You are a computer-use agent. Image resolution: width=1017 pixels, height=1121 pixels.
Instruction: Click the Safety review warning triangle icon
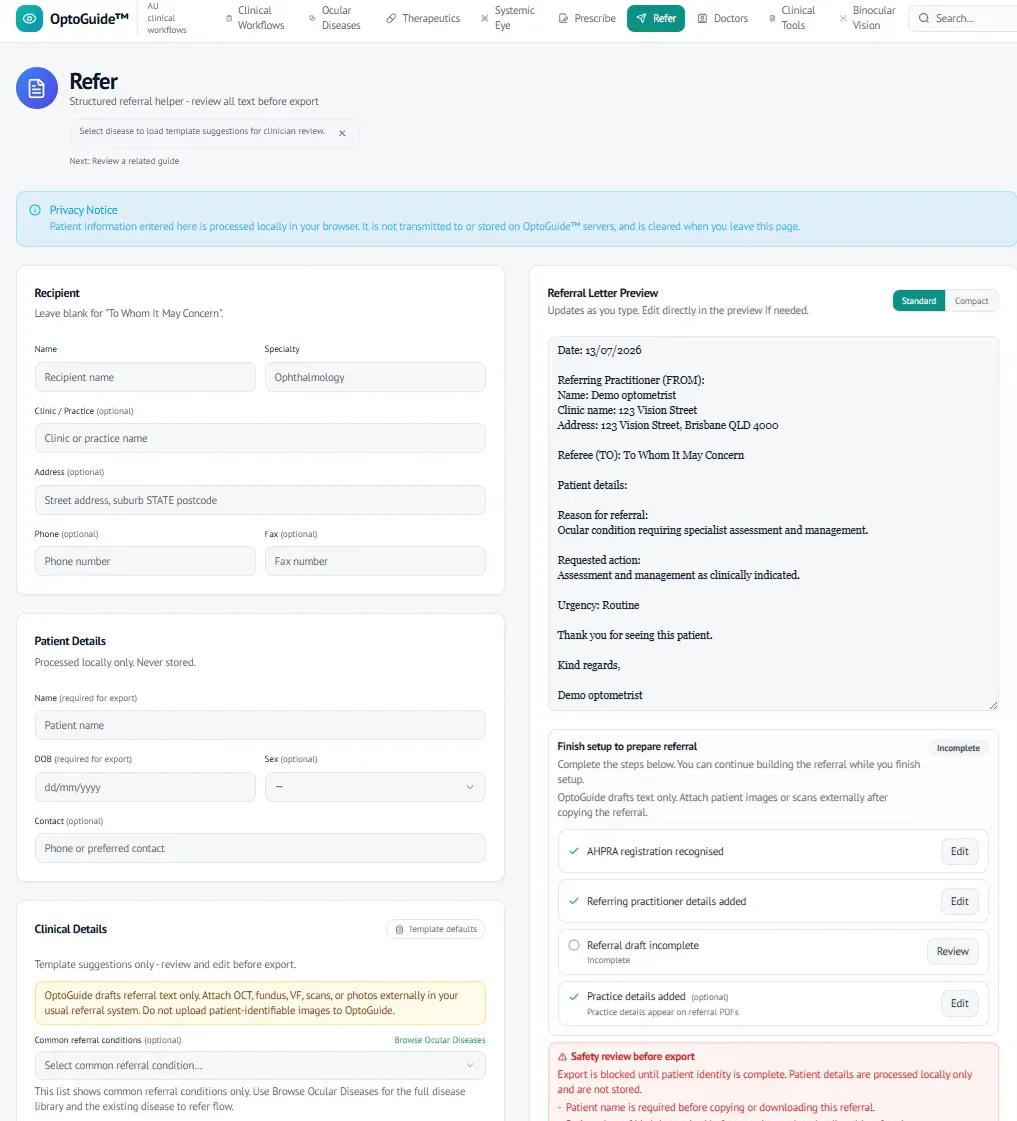[x=562, y=1057]
